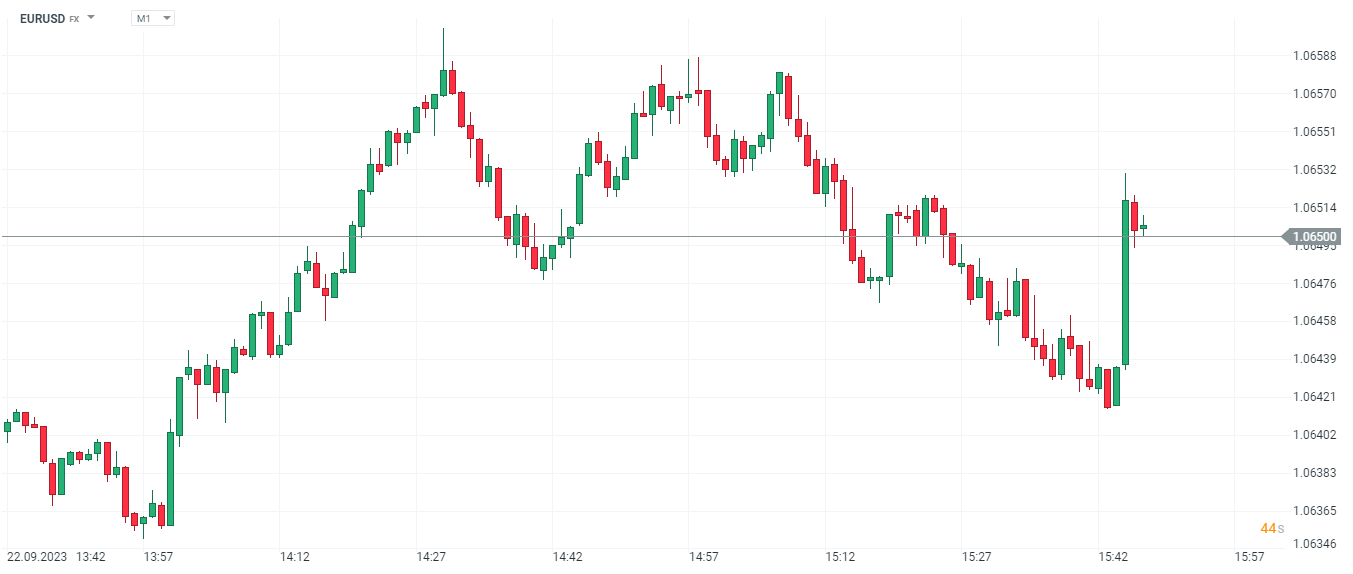Click the 1.06346 price axis label
Screen dimensions: 1353x574
click(1314, 544)
